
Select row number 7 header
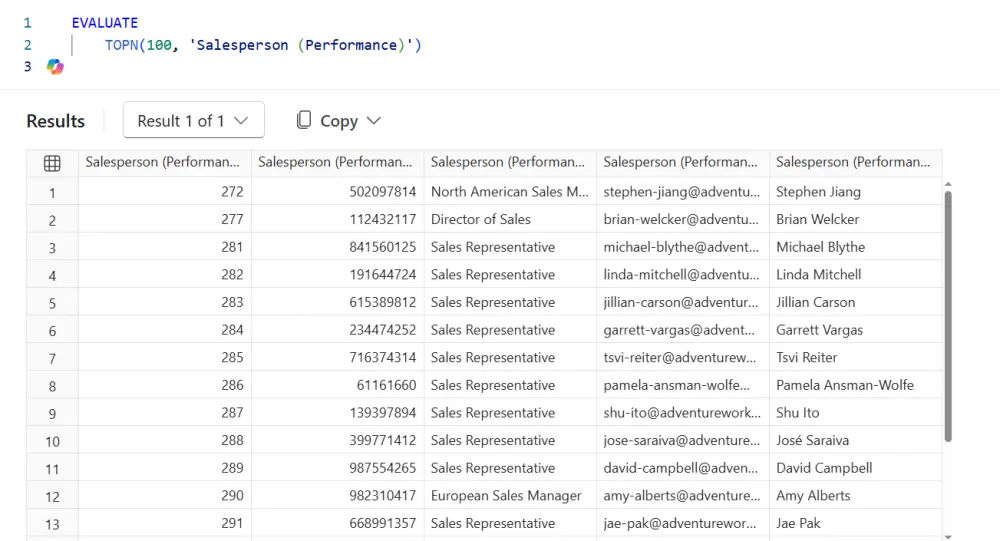coord(52,359)
